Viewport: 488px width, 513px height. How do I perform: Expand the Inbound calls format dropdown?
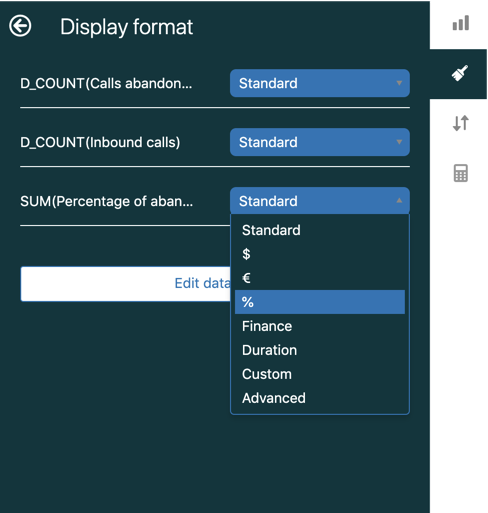pos(320,142)
